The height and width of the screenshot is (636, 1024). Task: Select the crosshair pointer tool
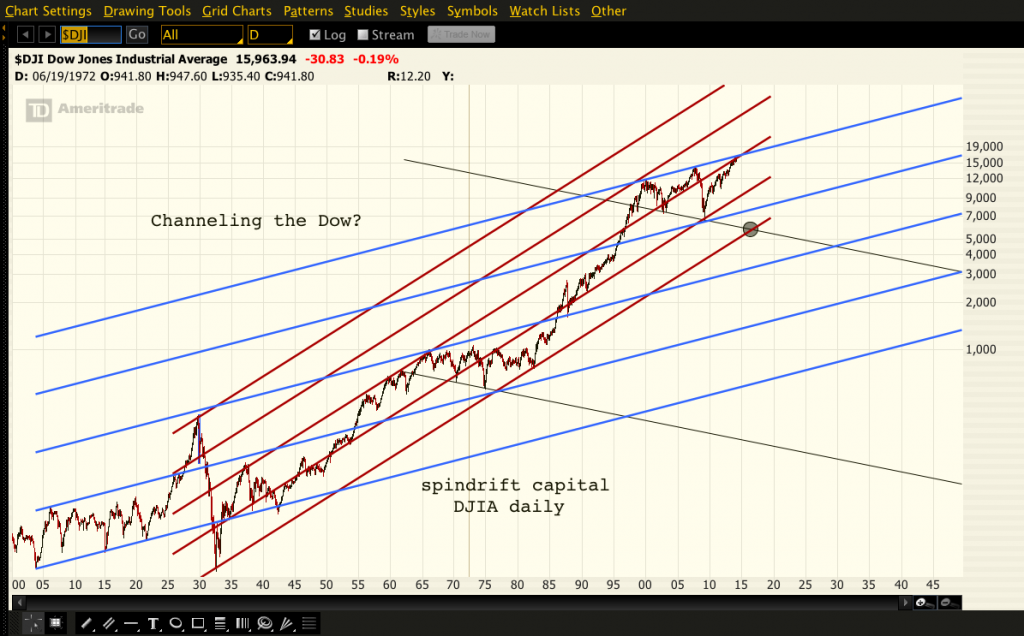coord(35,624)
